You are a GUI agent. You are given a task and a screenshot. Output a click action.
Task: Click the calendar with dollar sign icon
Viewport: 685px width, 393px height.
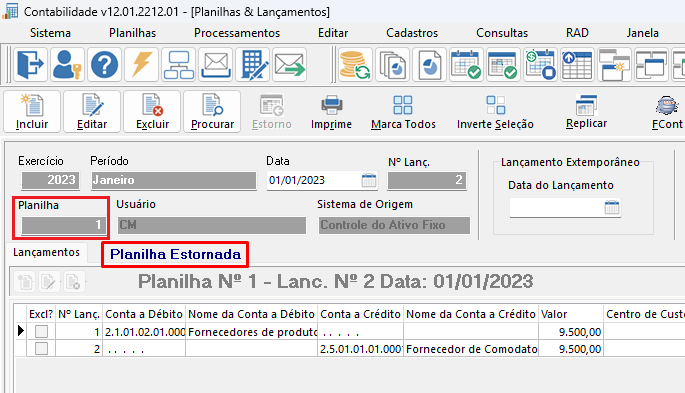coord(540,65)
